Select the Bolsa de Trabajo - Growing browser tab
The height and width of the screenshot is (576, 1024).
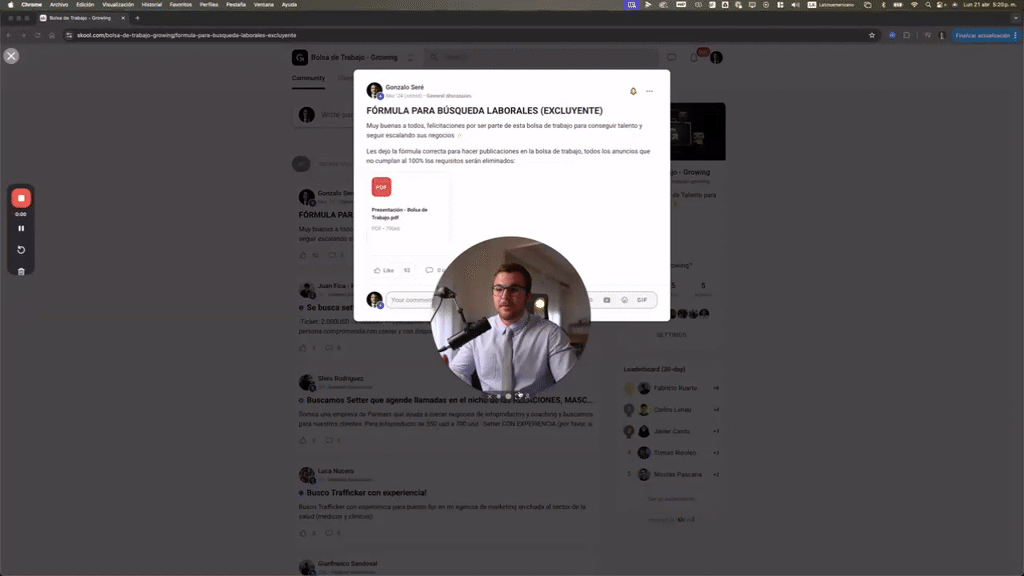80,18
